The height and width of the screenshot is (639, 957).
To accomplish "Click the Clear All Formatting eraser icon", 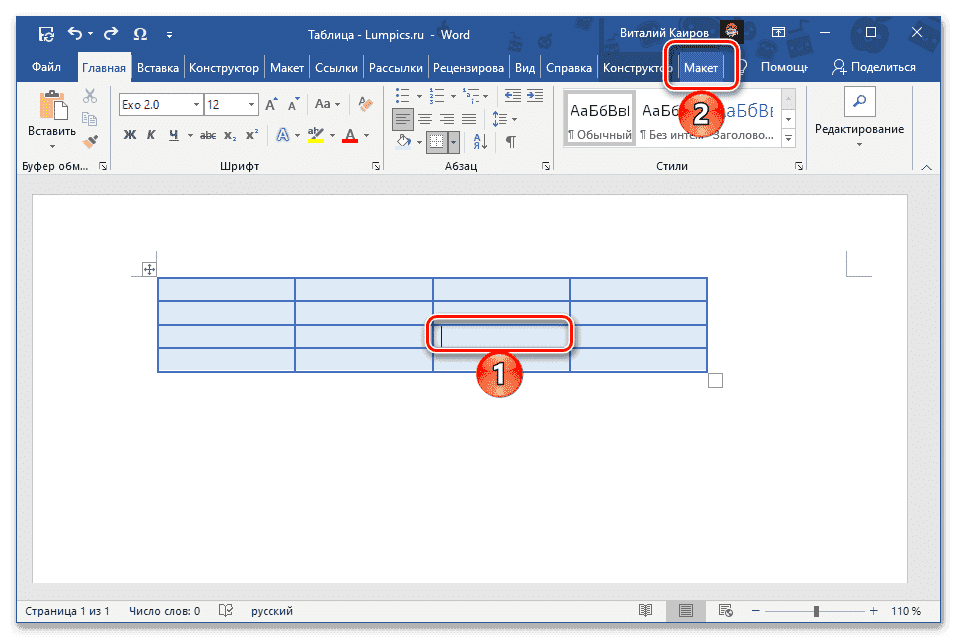I will 366,104.
